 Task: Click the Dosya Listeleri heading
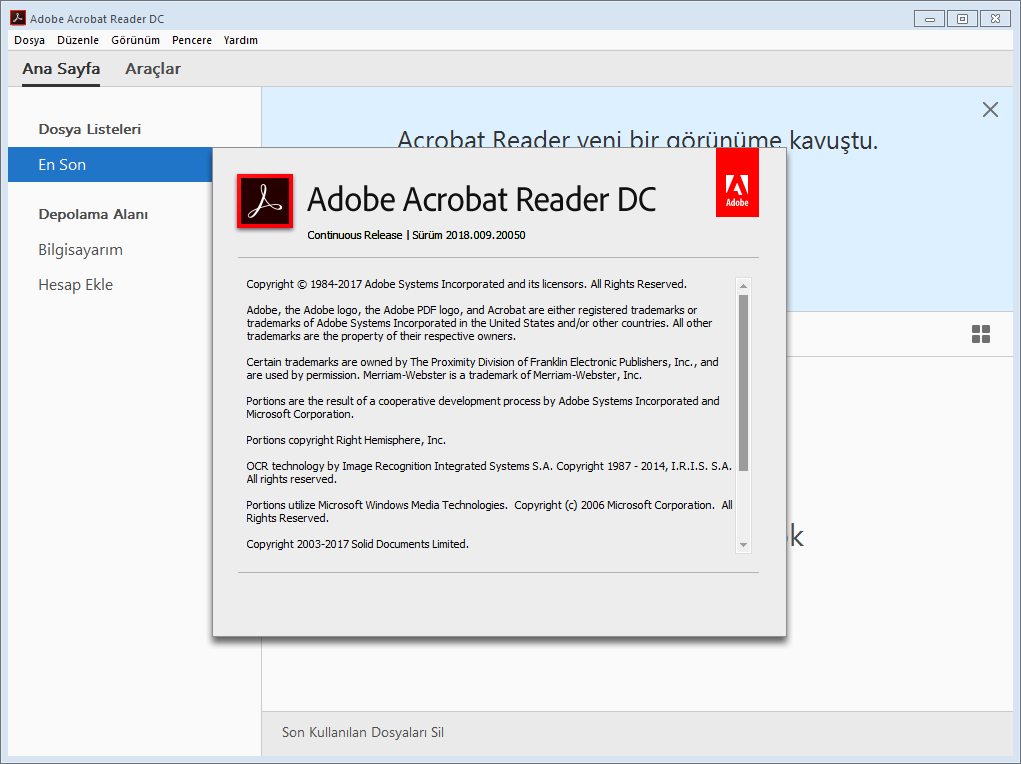point(90,129)
